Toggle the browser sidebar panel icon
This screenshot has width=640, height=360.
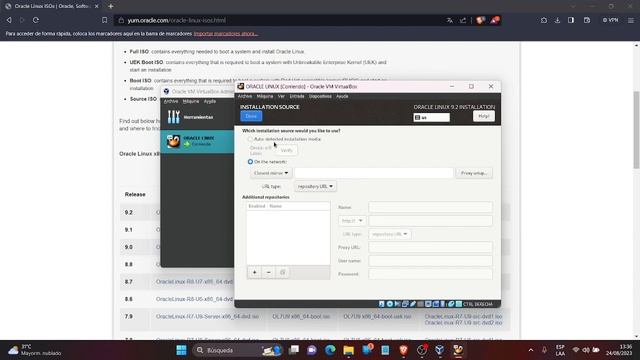pos(571,20)
